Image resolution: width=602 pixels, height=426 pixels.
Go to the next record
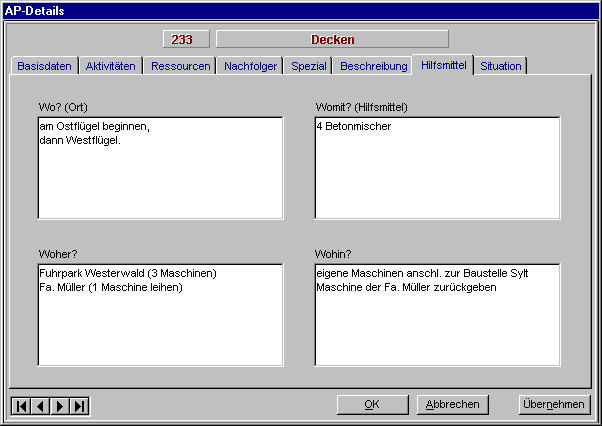pyautogui.click(x=60, y=405)
